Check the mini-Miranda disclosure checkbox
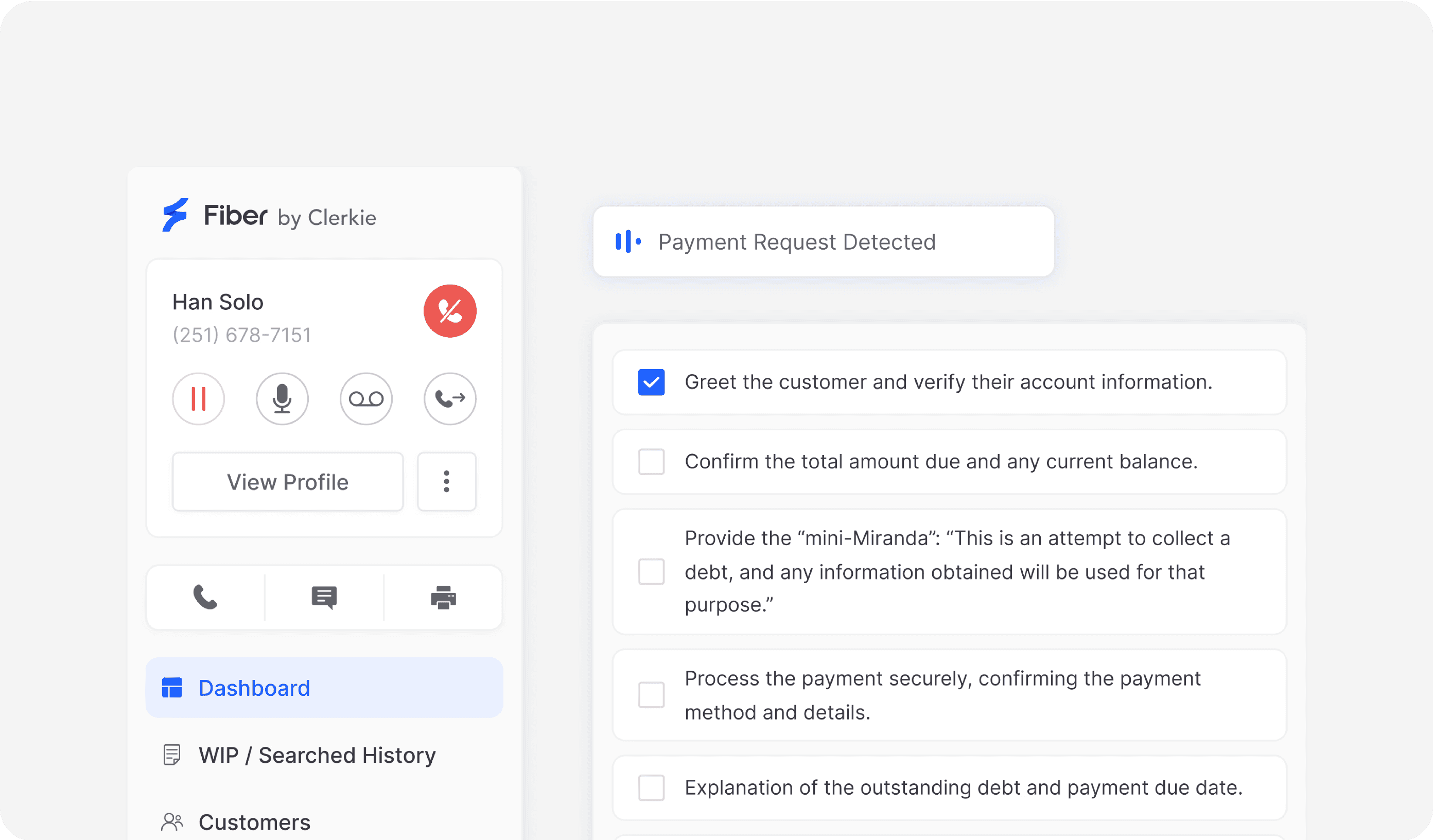1433x840 pixels. 651,571
